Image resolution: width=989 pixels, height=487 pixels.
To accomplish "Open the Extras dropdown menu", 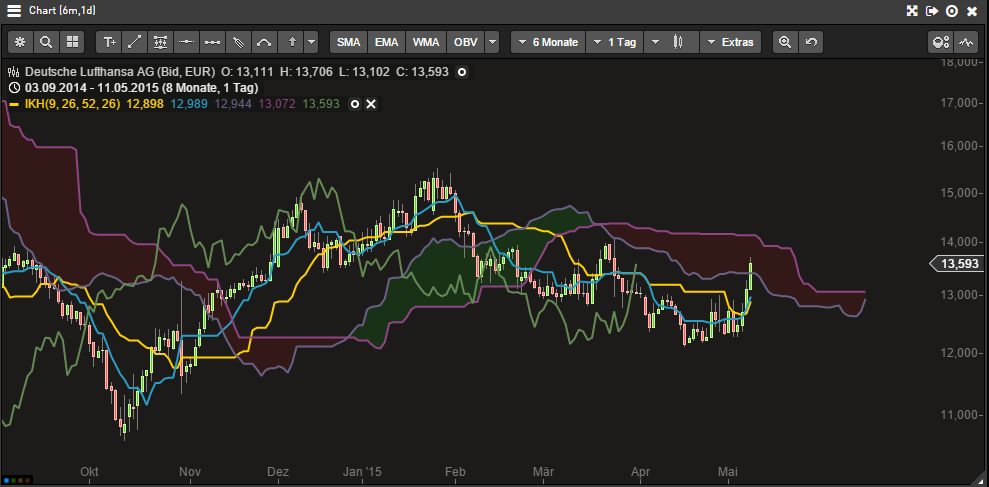I will [730, 42].
